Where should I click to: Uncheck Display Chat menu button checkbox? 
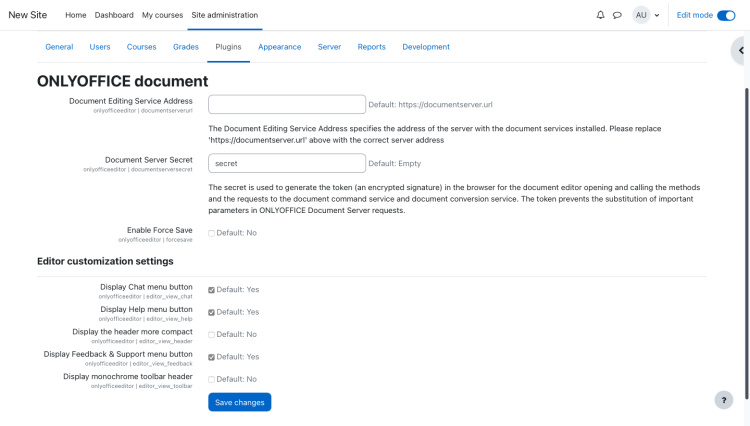point(211,290)
